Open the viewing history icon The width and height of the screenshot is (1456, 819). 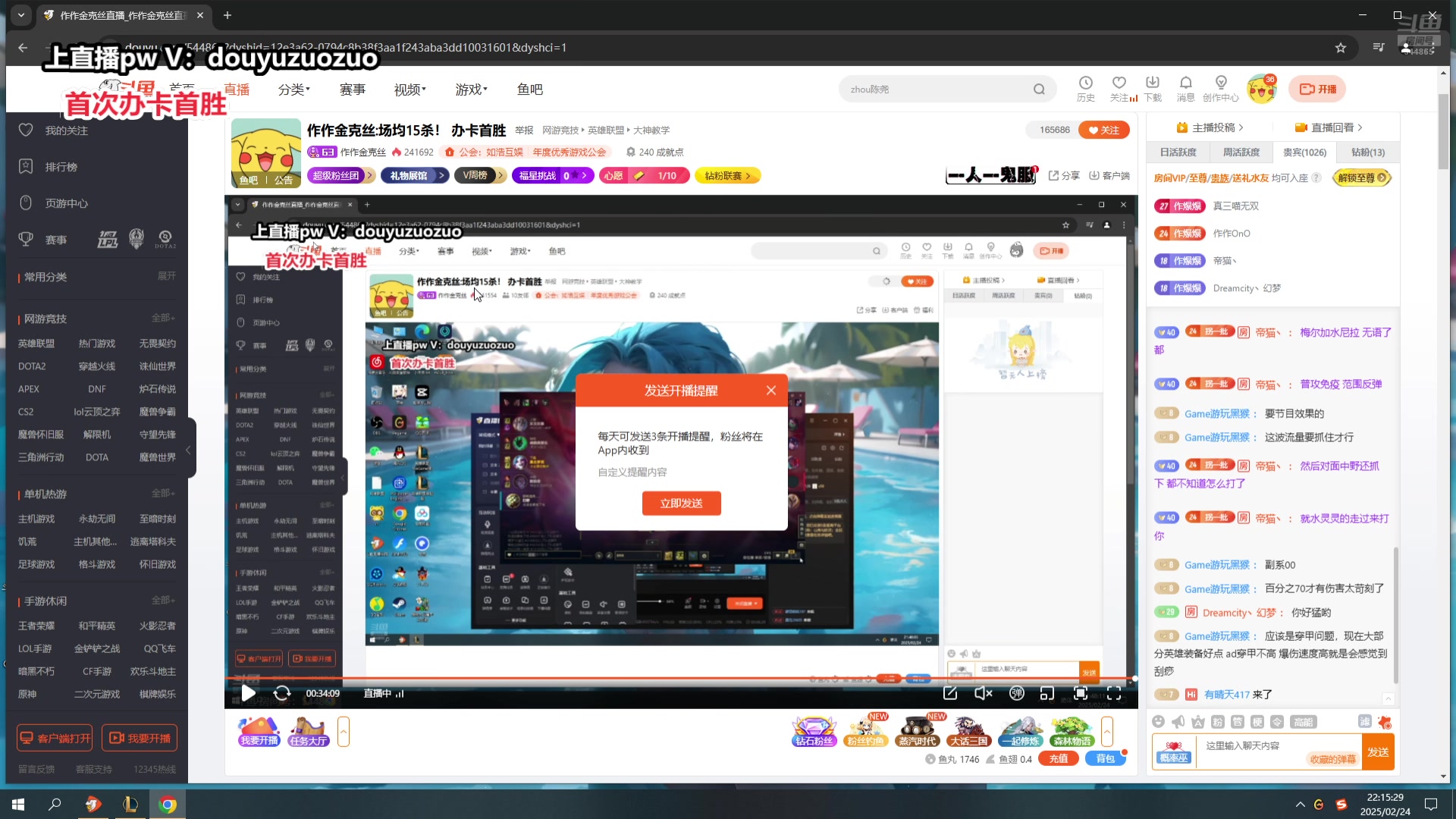pos(1086,89)
